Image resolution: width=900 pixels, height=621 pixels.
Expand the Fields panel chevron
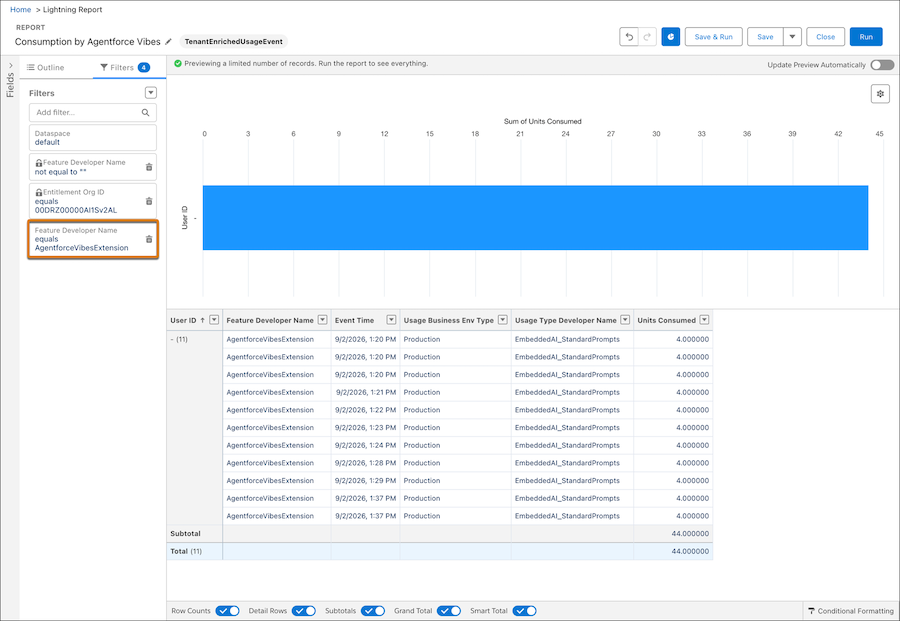tap(10, 65)
